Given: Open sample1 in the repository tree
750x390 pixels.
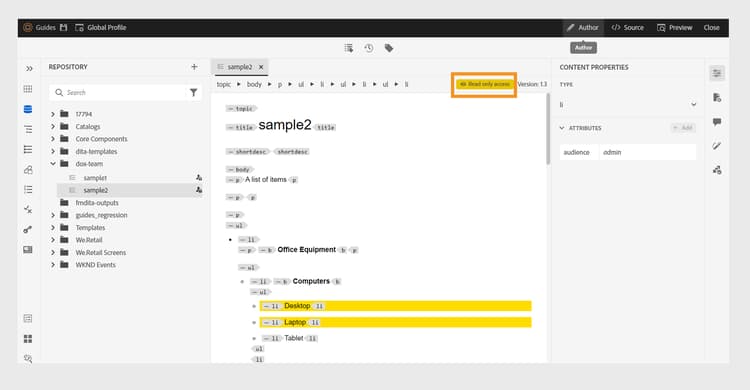Looking at the screenshot, I should point(95,178).
